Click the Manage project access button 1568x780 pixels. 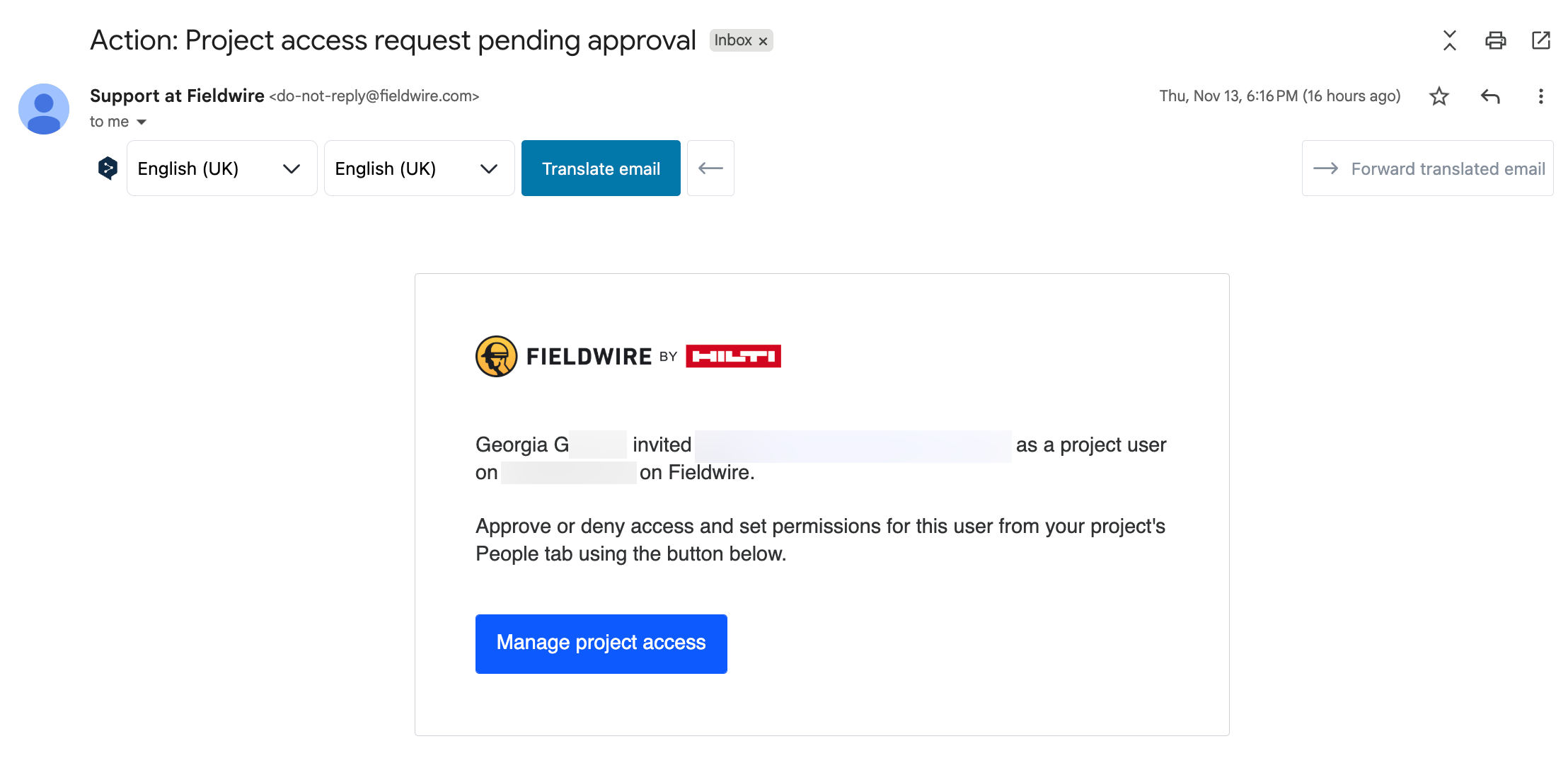601,643
